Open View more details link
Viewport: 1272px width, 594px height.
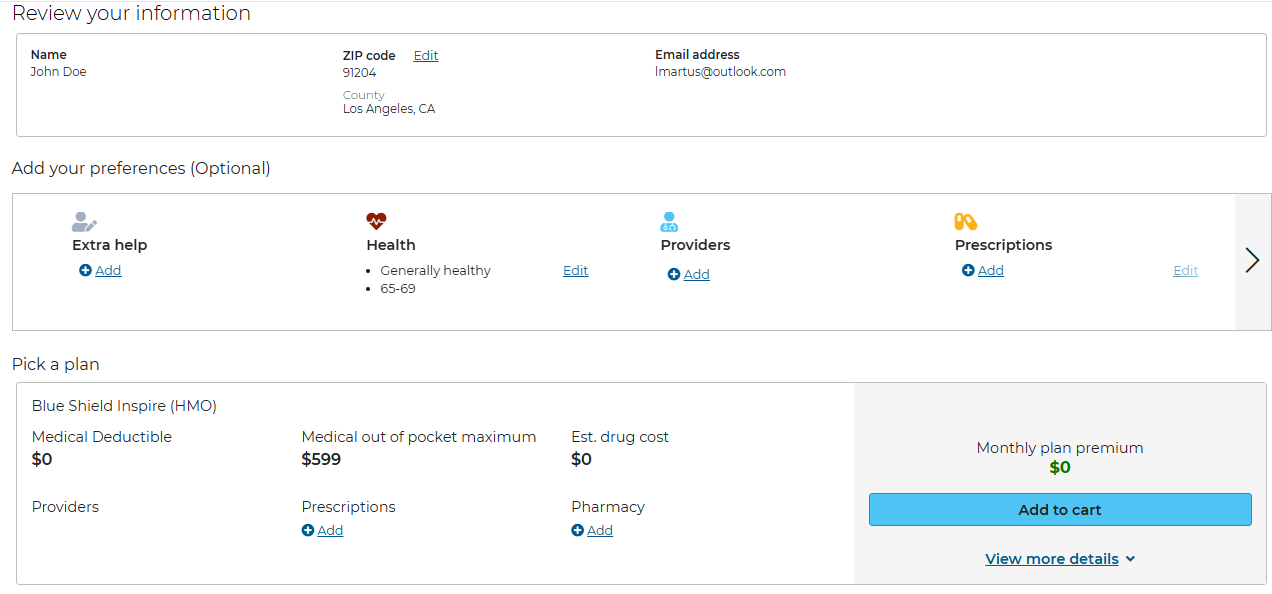pyautogui.click(x=1052, y=559)
